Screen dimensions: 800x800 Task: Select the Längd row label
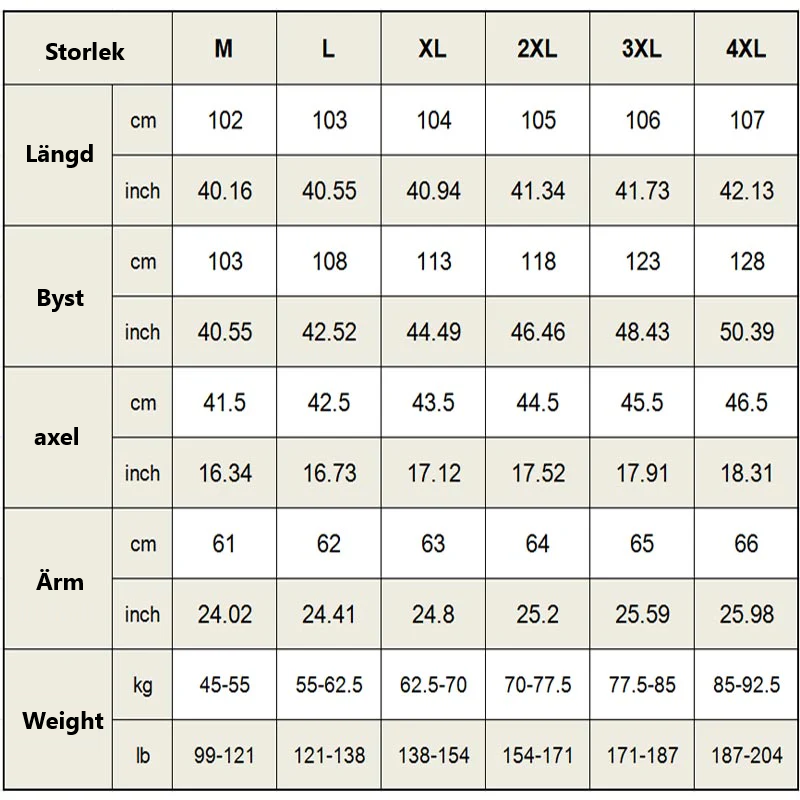tap(60, 155)
